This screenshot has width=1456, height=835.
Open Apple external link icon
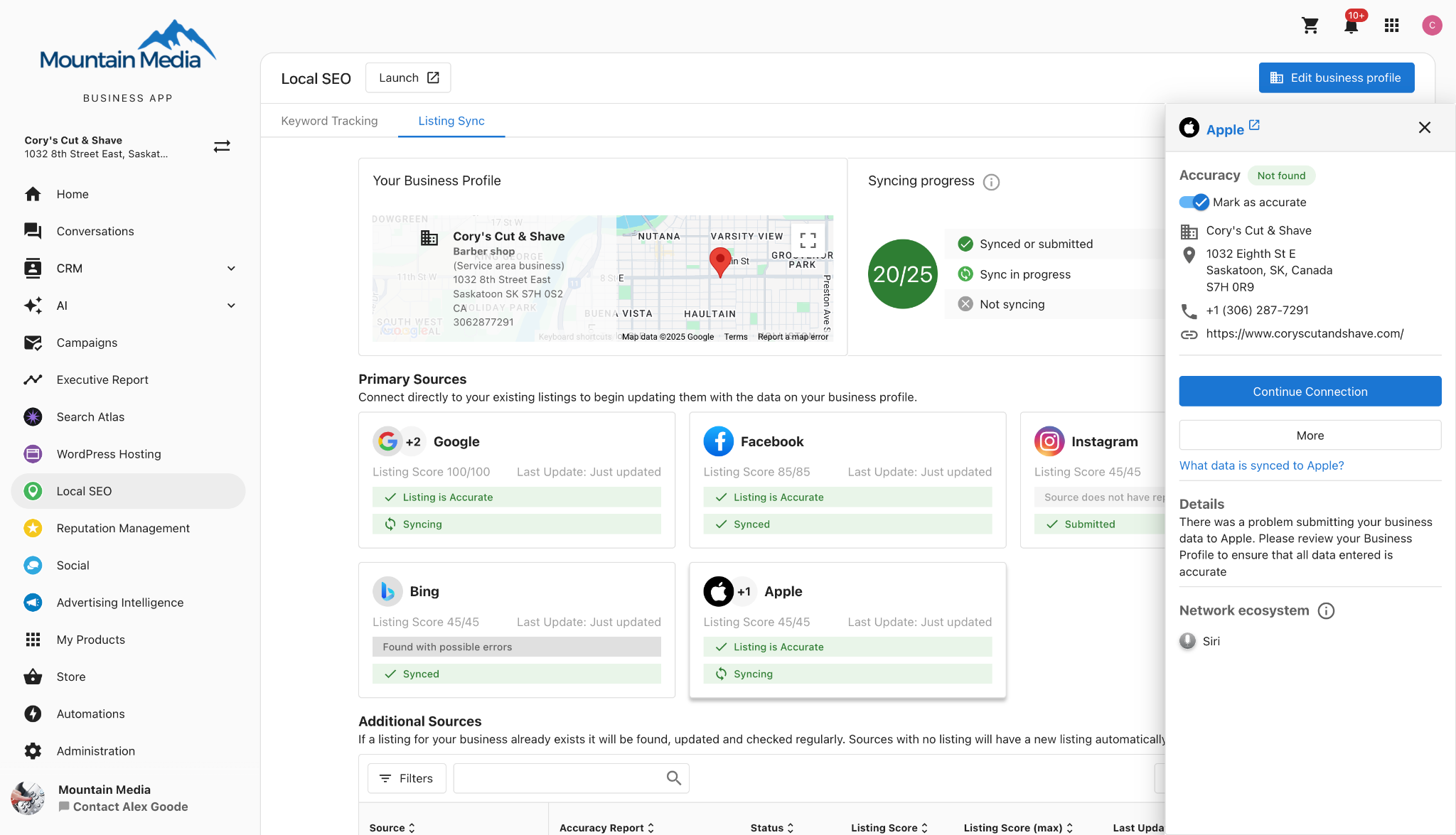1254,126
